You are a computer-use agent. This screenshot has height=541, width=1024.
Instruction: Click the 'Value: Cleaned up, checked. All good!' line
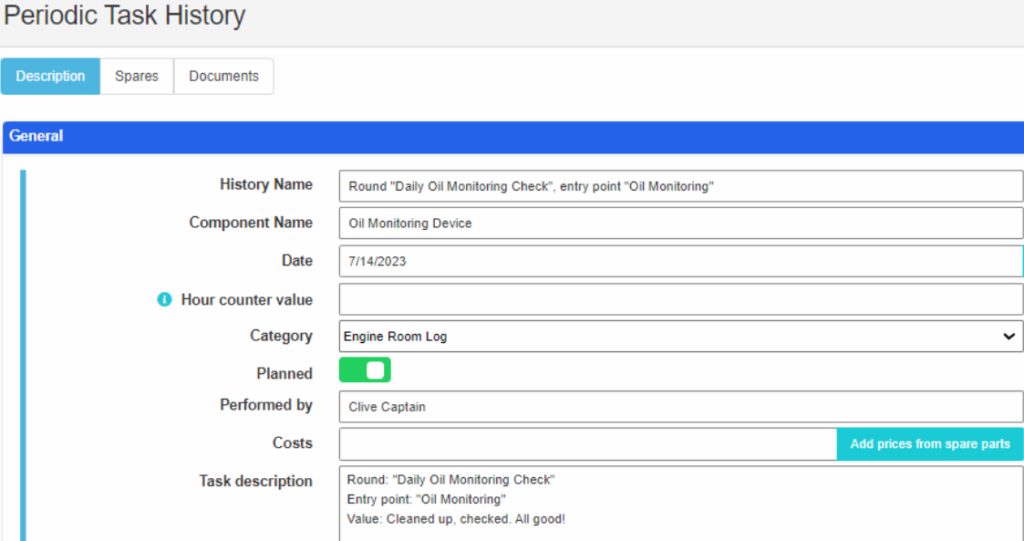[456, 519]
